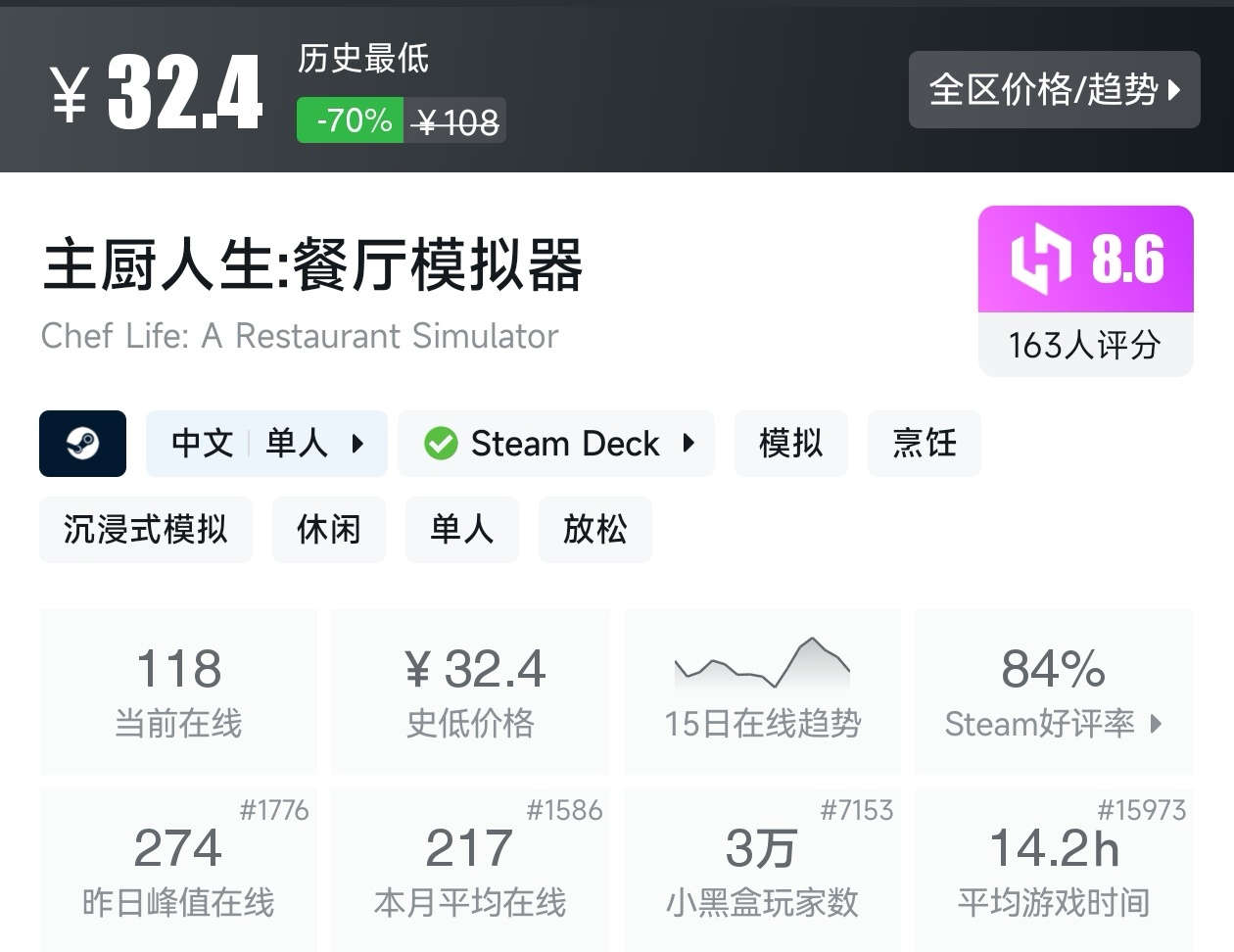
Task: Click the Steam platform icon
Action: [x=82, y=444]
